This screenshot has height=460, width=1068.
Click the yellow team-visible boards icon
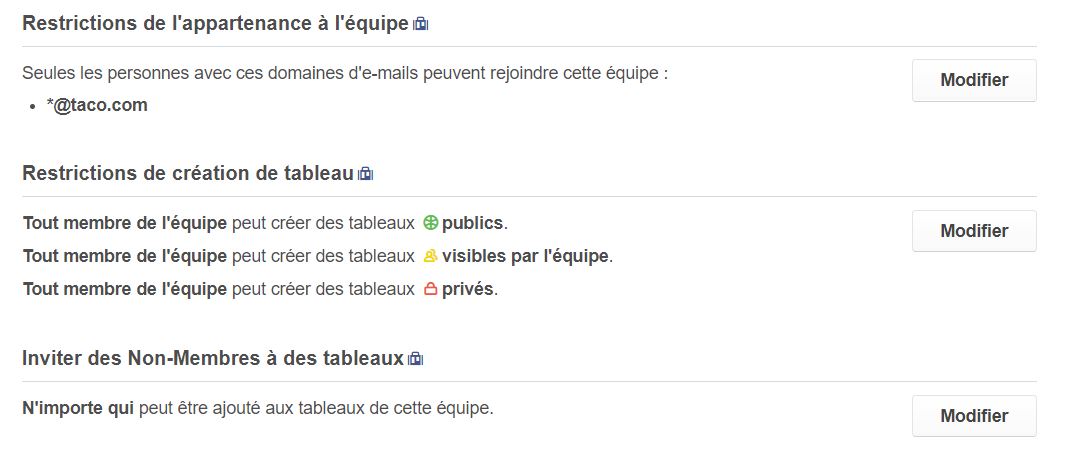point(431,256)
